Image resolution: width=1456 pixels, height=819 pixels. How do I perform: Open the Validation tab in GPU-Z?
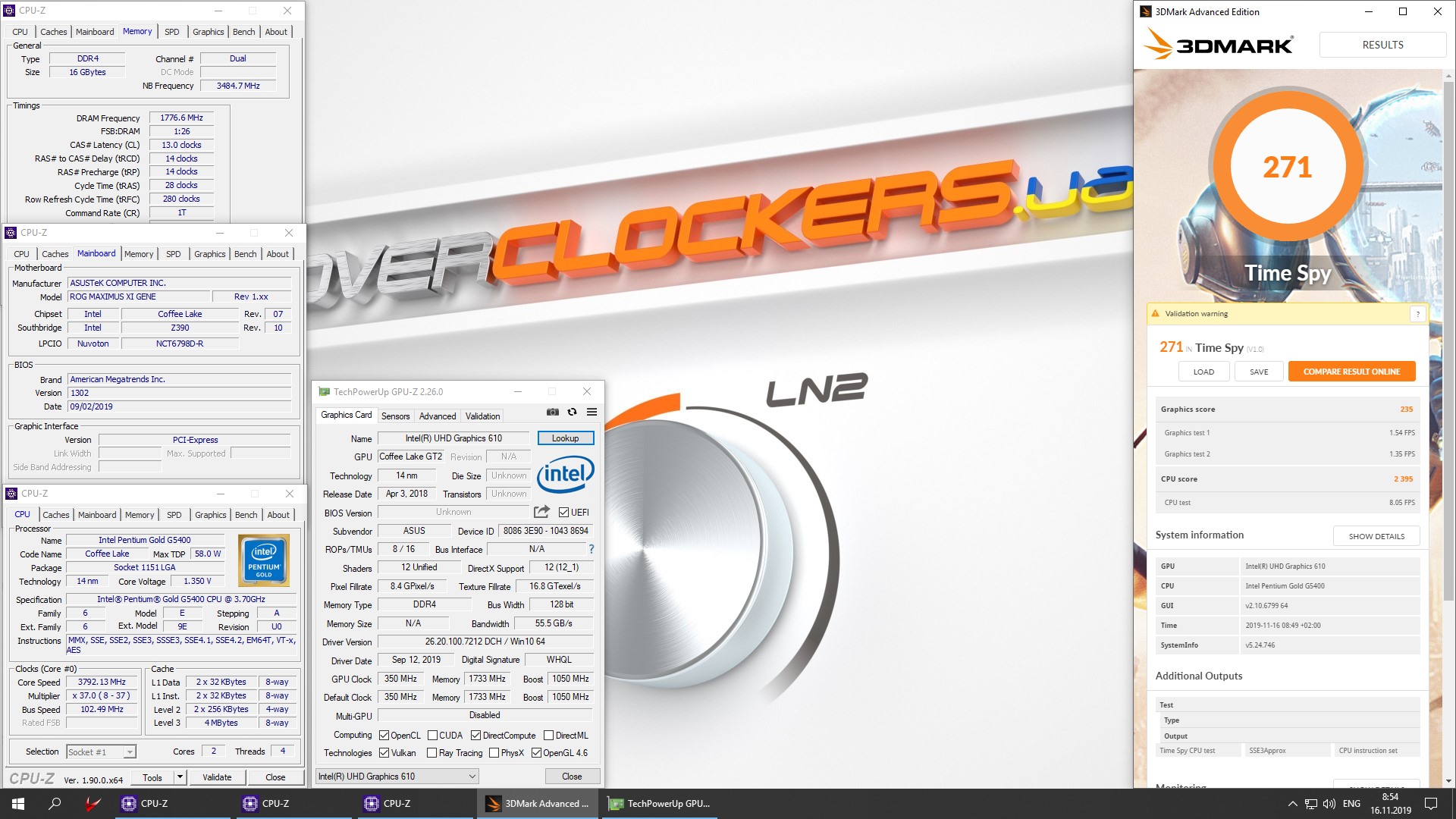pos(482,416)
